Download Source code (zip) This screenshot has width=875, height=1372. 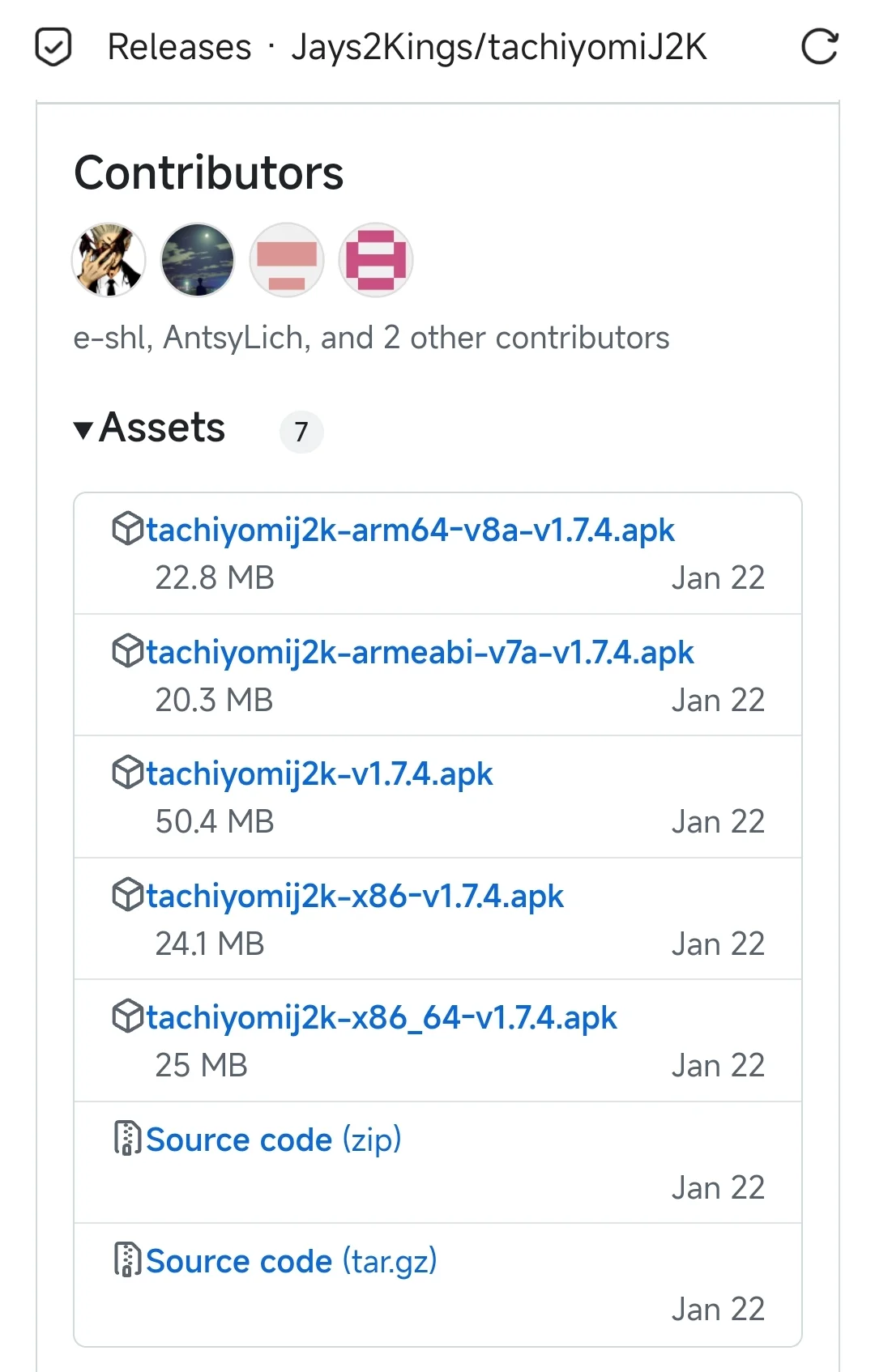(x=274, y=1140)
